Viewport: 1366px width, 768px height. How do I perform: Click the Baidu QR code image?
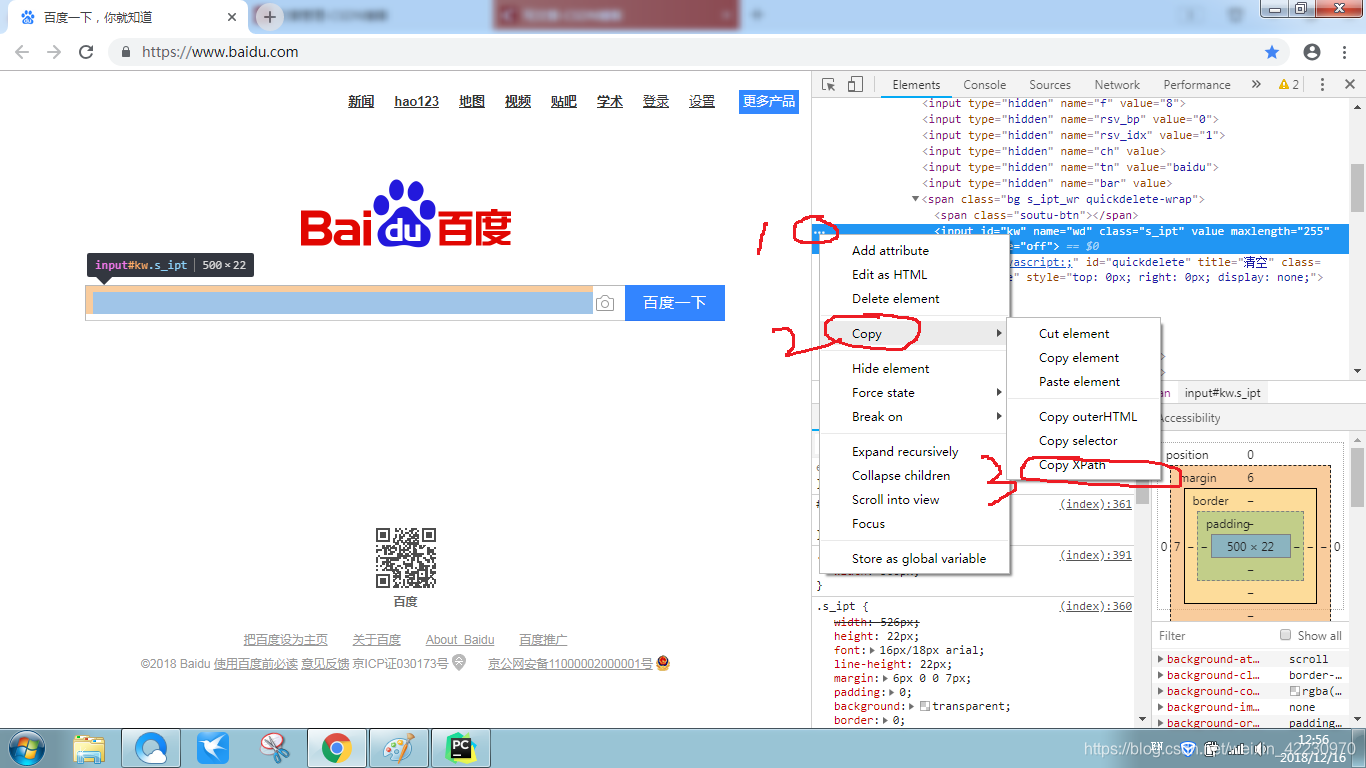click(406, 558)
